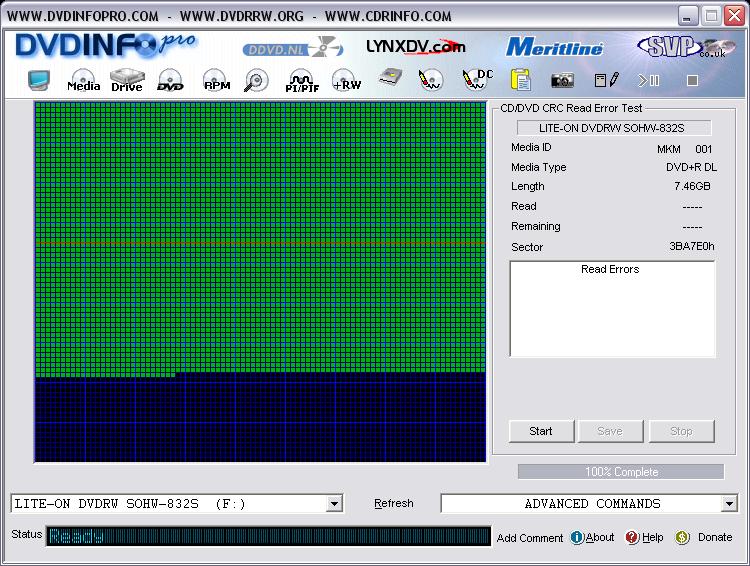The height and width of the screenshot is (566, 750).
Task: Click the Sector value 3BA7E0h
Action: pos(692,246)
